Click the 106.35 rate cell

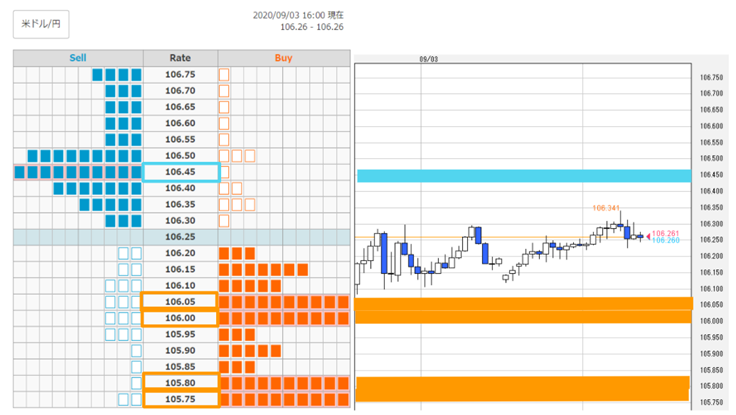coord(180,204)
